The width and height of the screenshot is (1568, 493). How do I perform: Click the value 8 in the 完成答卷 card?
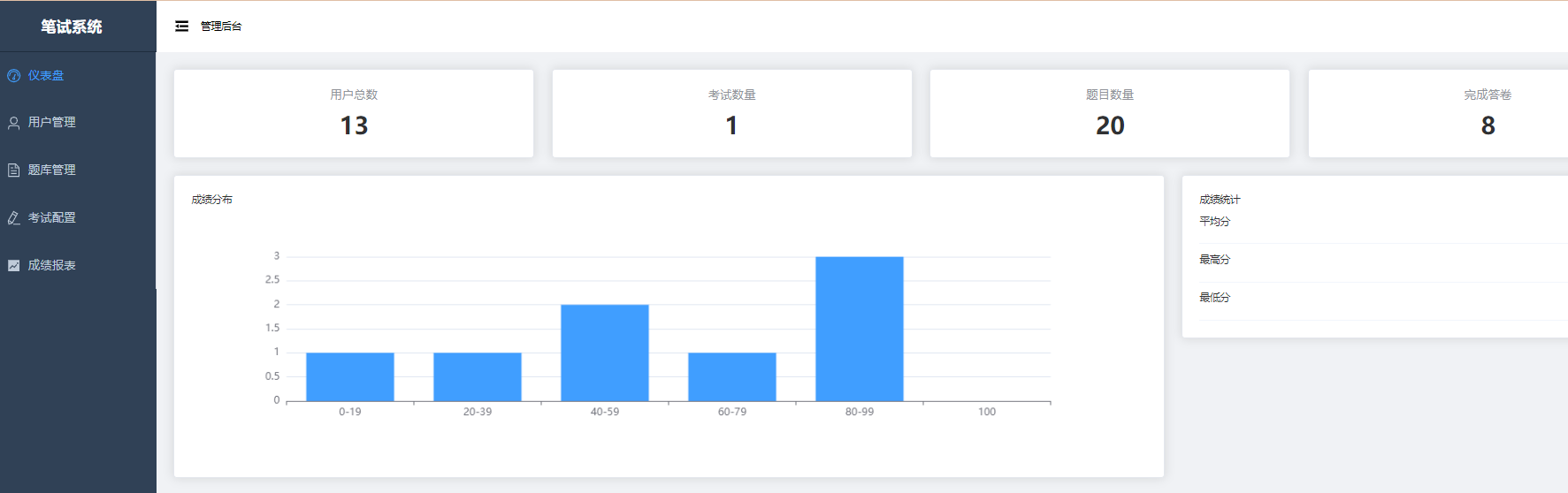pyautogui.click(x=1488, y=125)
